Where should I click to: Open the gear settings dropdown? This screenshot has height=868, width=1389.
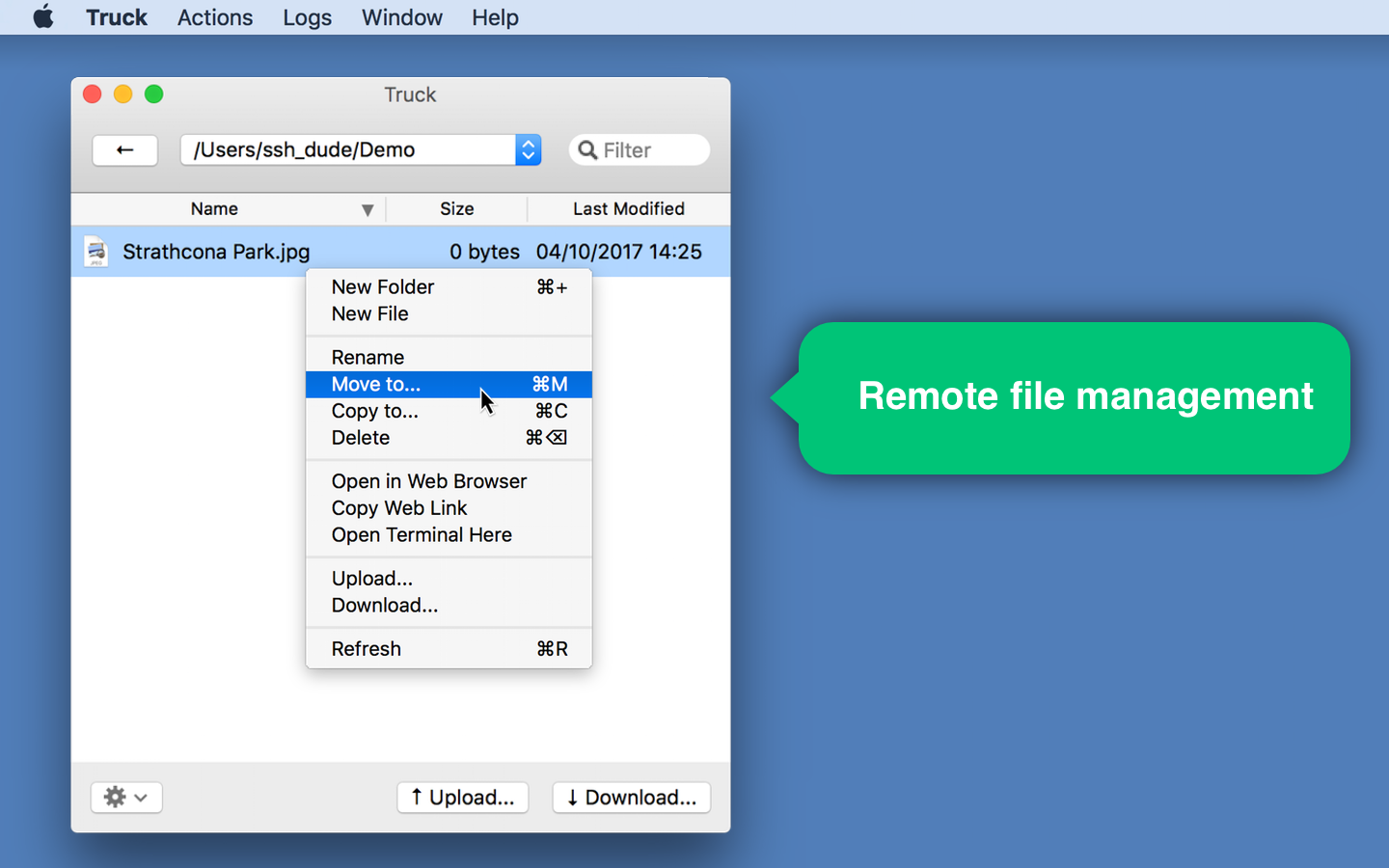(x=126, y=798)
